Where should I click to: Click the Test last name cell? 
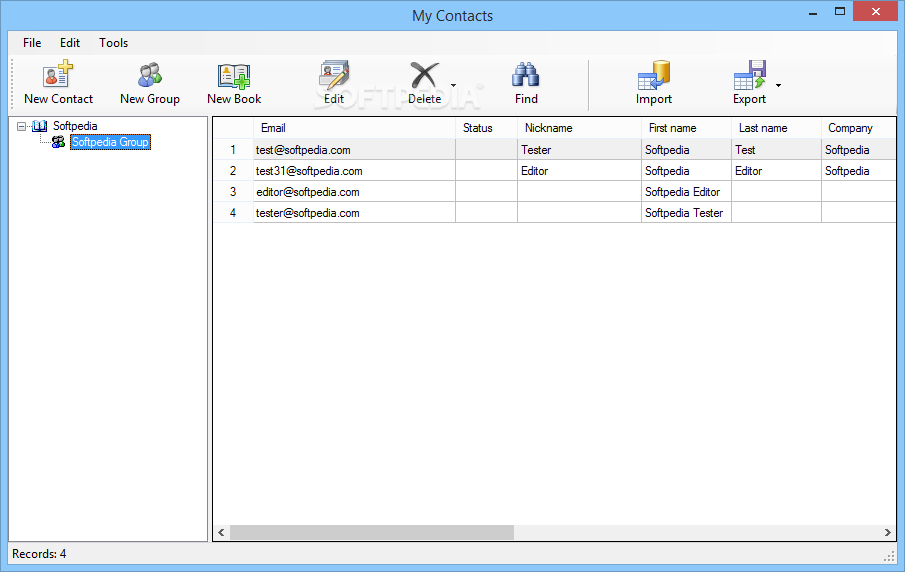tap(776, 149)
